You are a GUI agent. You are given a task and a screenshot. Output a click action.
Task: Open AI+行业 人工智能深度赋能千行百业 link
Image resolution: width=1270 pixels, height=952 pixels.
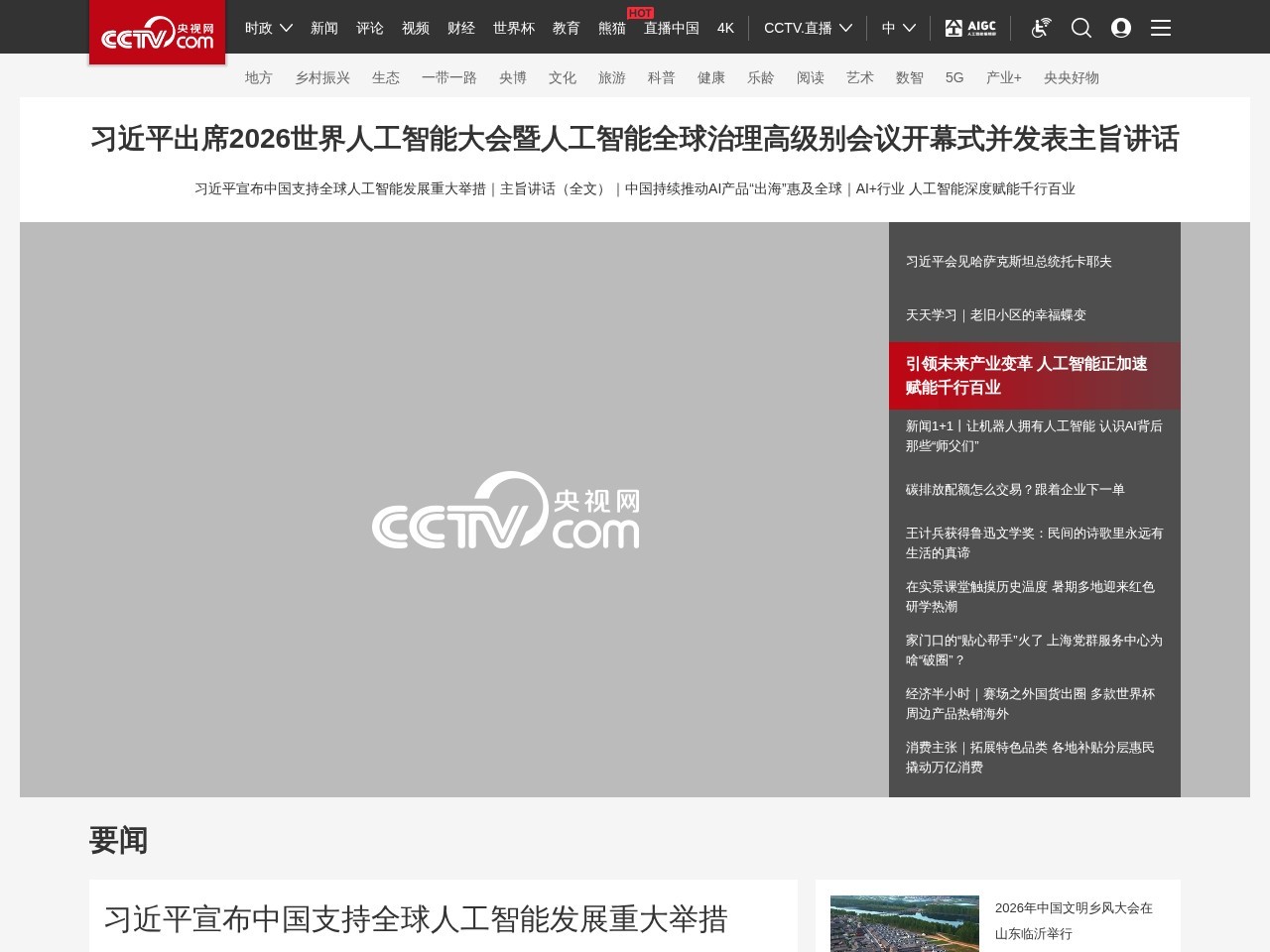tap(965, 188)
